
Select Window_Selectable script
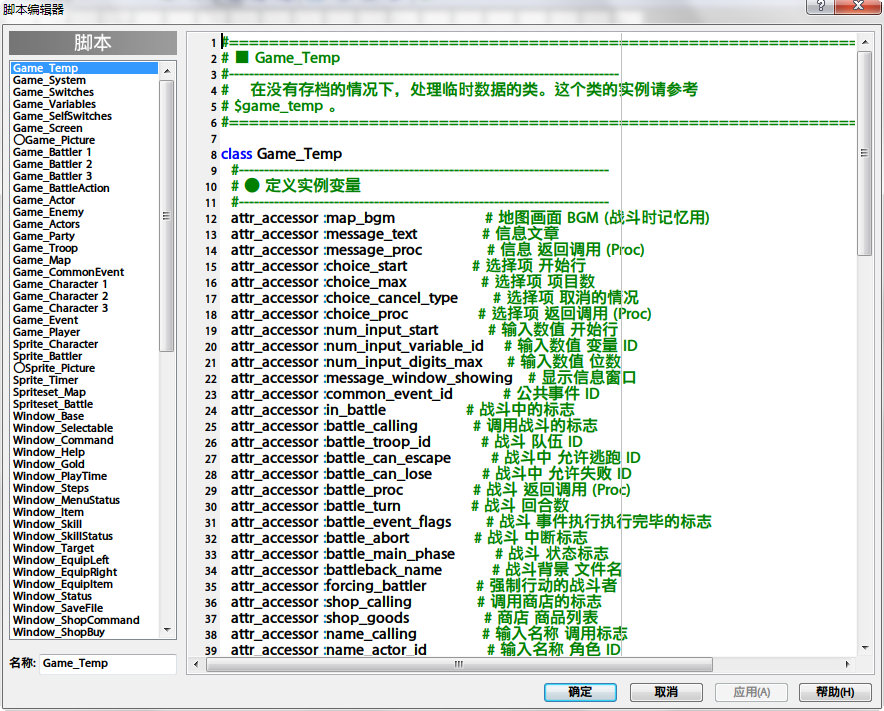pyautogui.click(x=63, y=428)
